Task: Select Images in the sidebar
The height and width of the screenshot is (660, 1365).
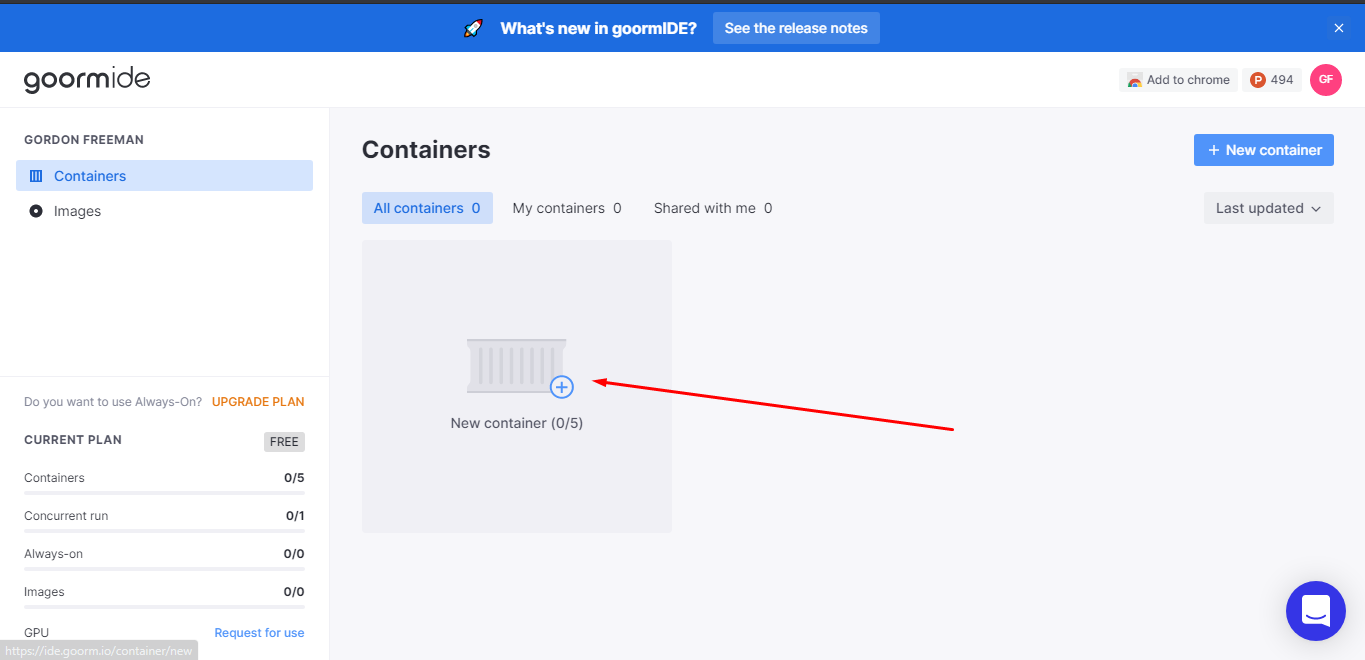Action: [x=77, y=211]
